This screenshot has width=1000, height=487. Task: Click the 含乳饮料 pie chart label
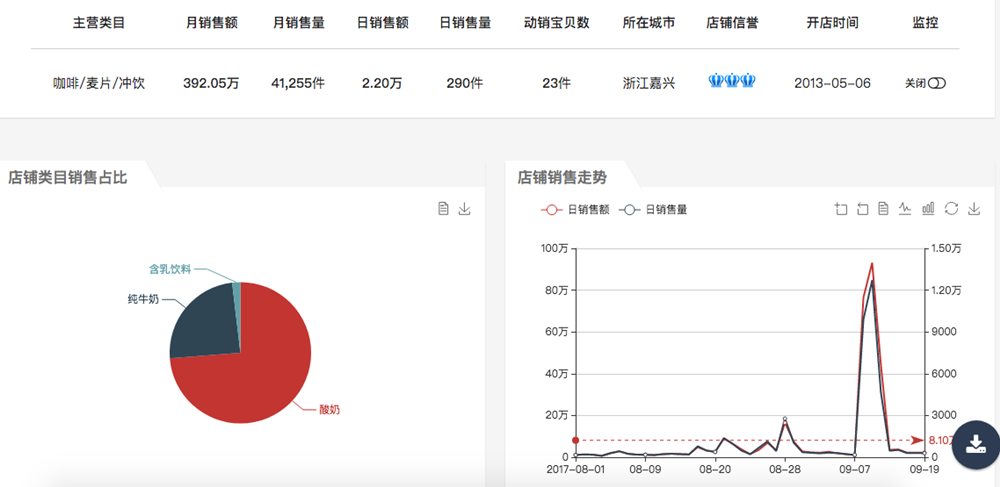[169, 269]
